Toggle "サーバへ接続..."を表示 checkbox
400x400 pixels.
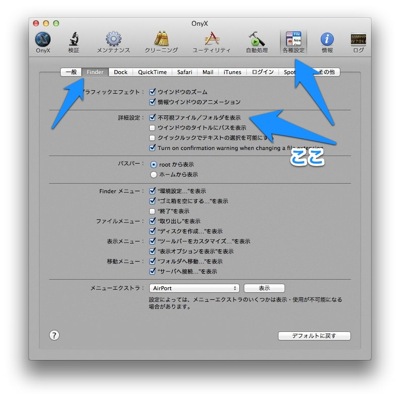click(x=152, y=271)
